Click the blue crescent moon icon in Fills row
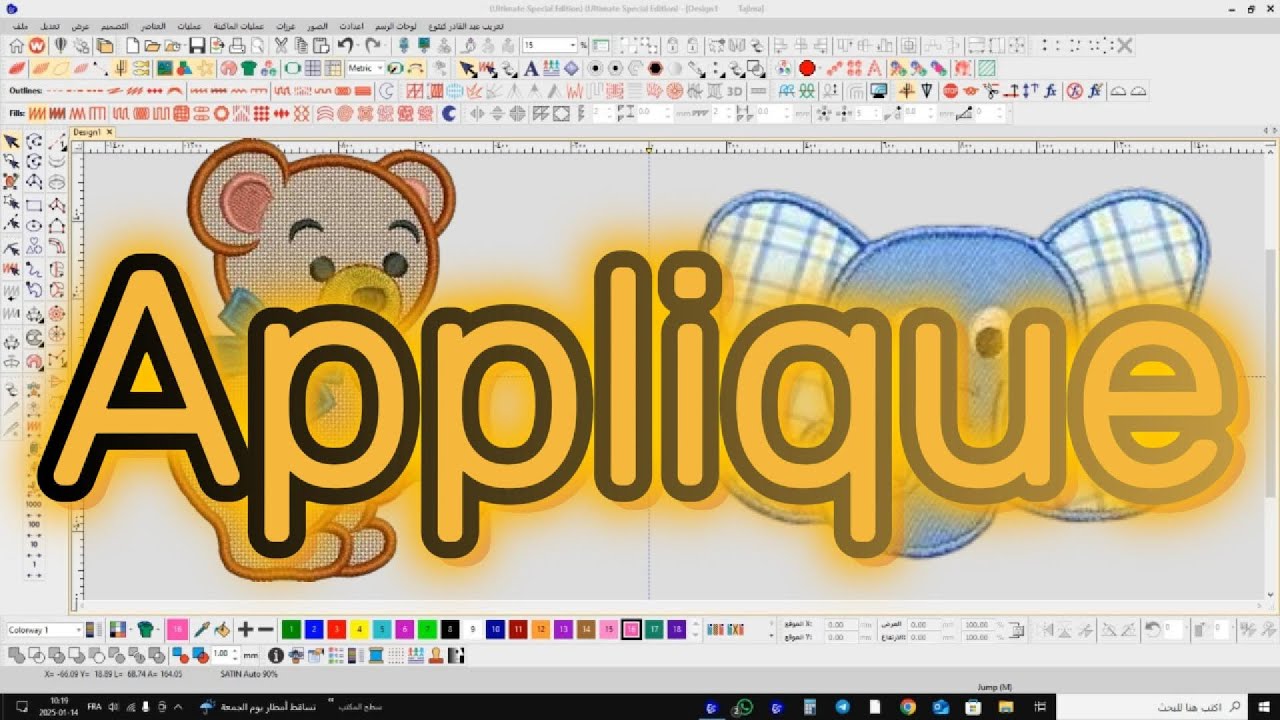This screenshot has height=720, width=1280. click(x=449, y=114)
